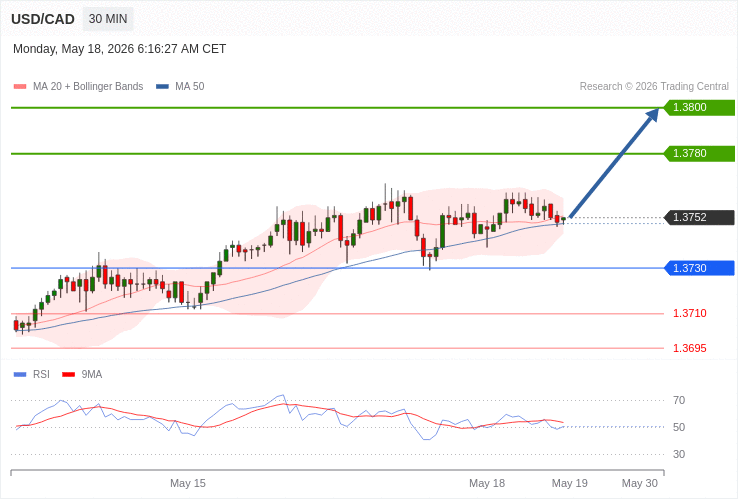This screenshot has height=500, width=738.
Task: Click the RSI blue legend swatch
Action: [x=20, y=375]
